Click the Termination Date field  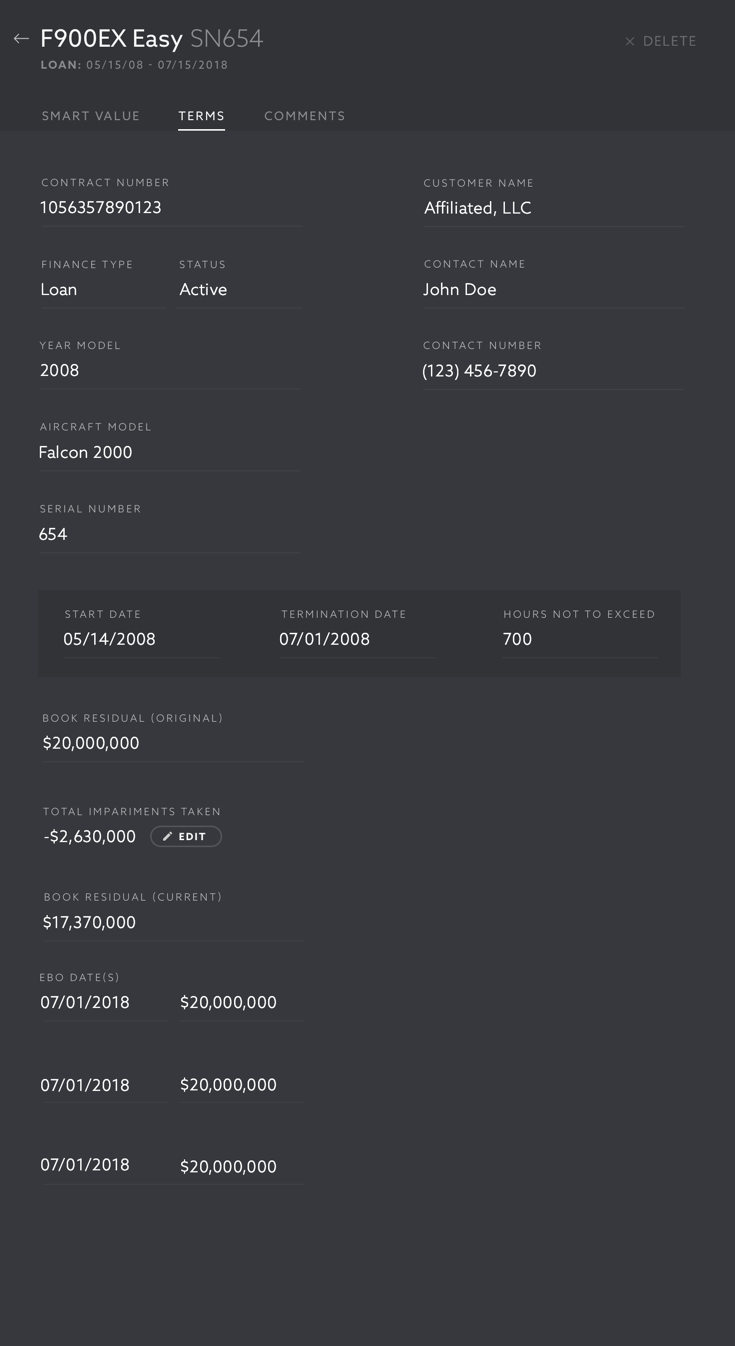coord(356,640)
